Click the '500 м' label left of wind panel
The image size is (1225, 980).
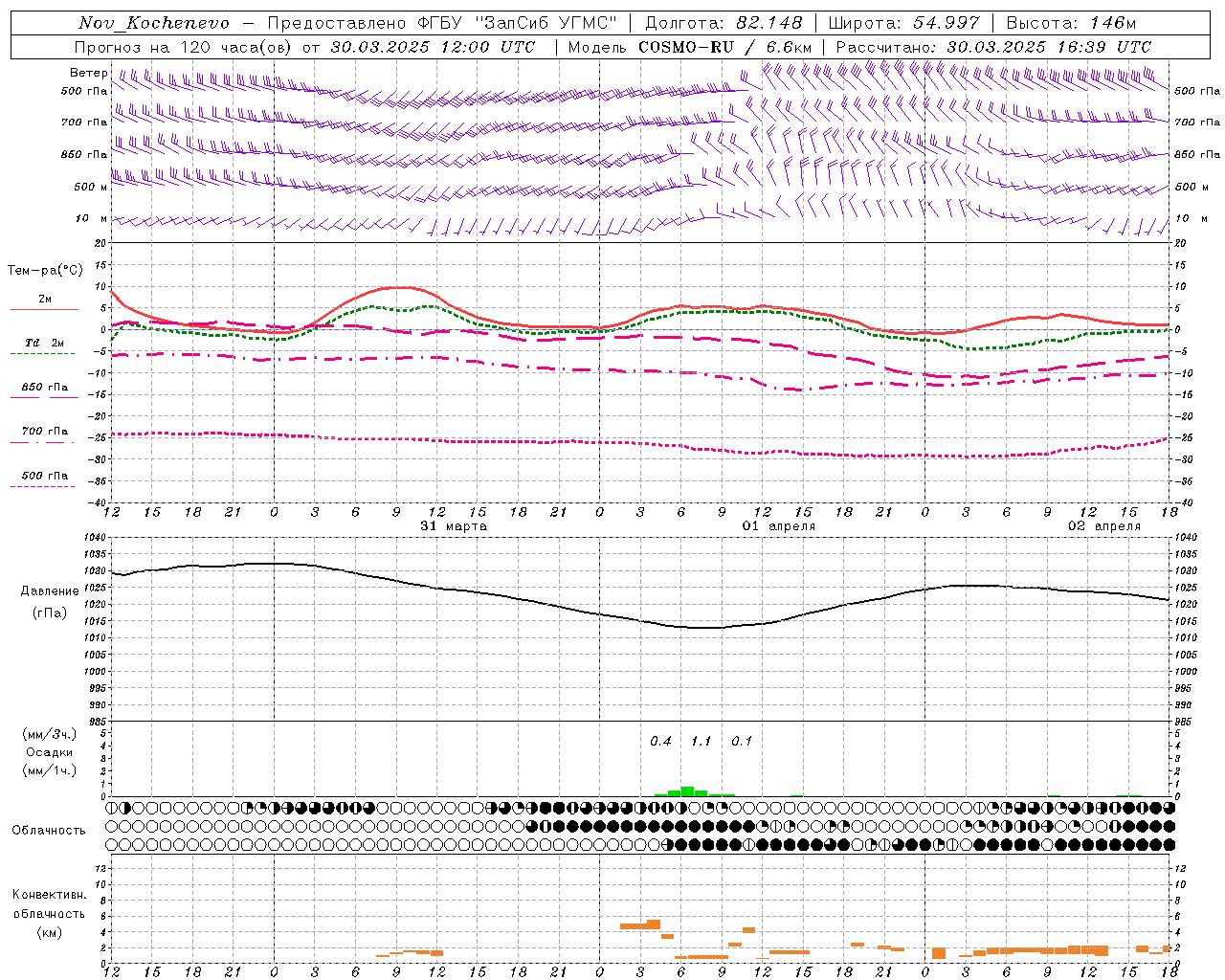coord(91,187)
